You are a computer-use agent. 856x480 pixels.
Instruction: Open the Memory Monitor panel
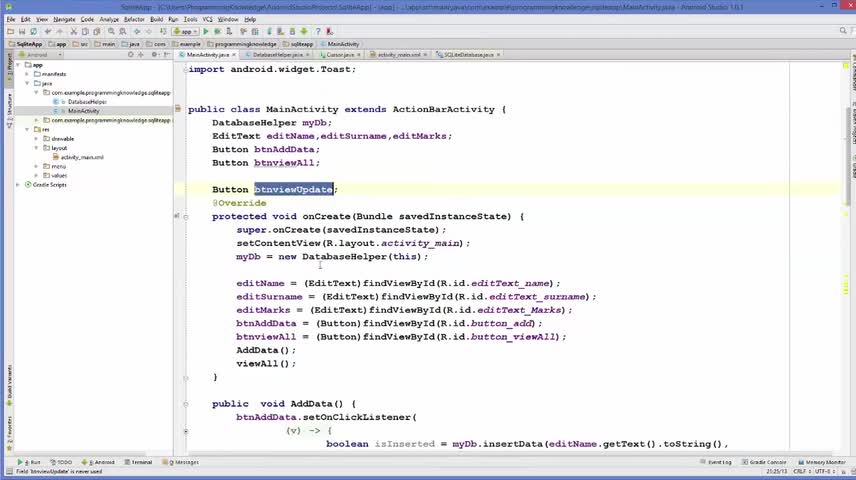(x=822, y=462)
